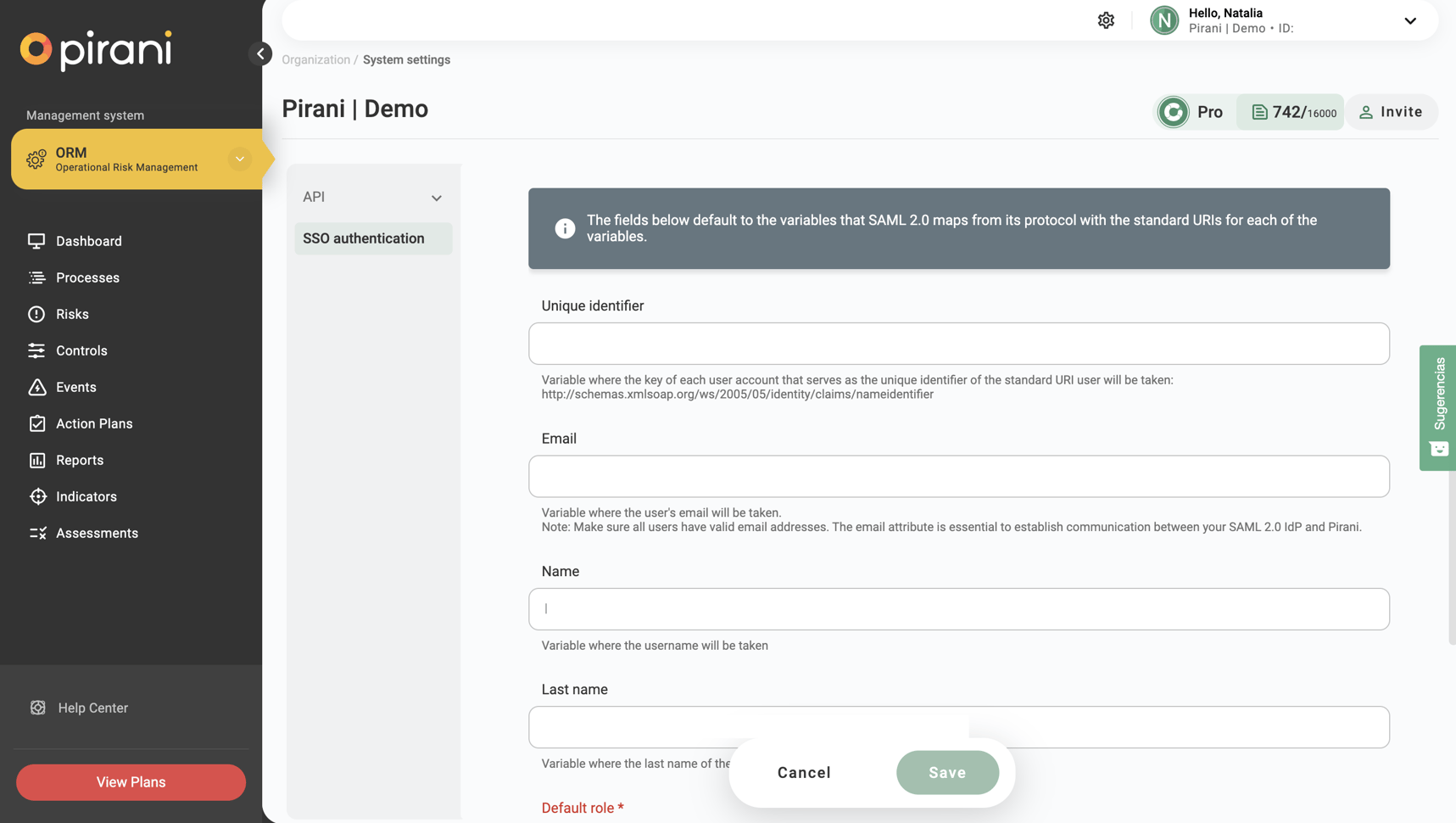1456x823 pixels.
Task: Click the Dashboard monitor icon
Action: pos(36,241)
